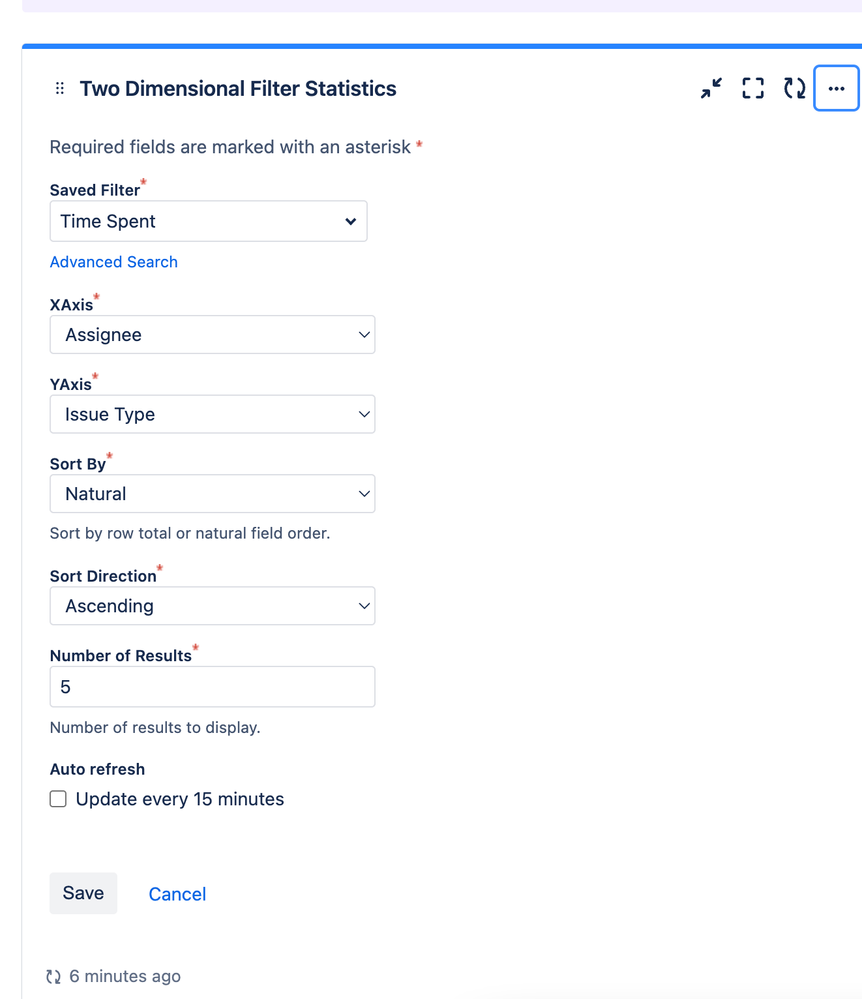This screenshot has width=862, height=999.
Task: Open the YAxis dropdown set to Issue Type
Action: [x=212, y=414]
